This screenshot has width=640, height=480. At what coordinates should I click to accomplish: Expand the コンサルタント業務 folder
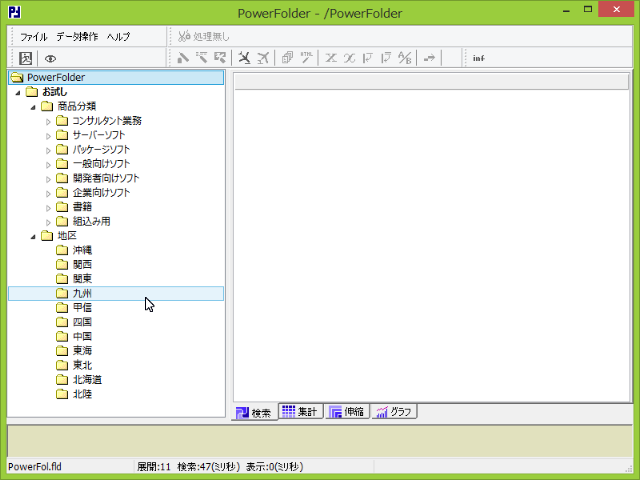click(x=48, y=121)
